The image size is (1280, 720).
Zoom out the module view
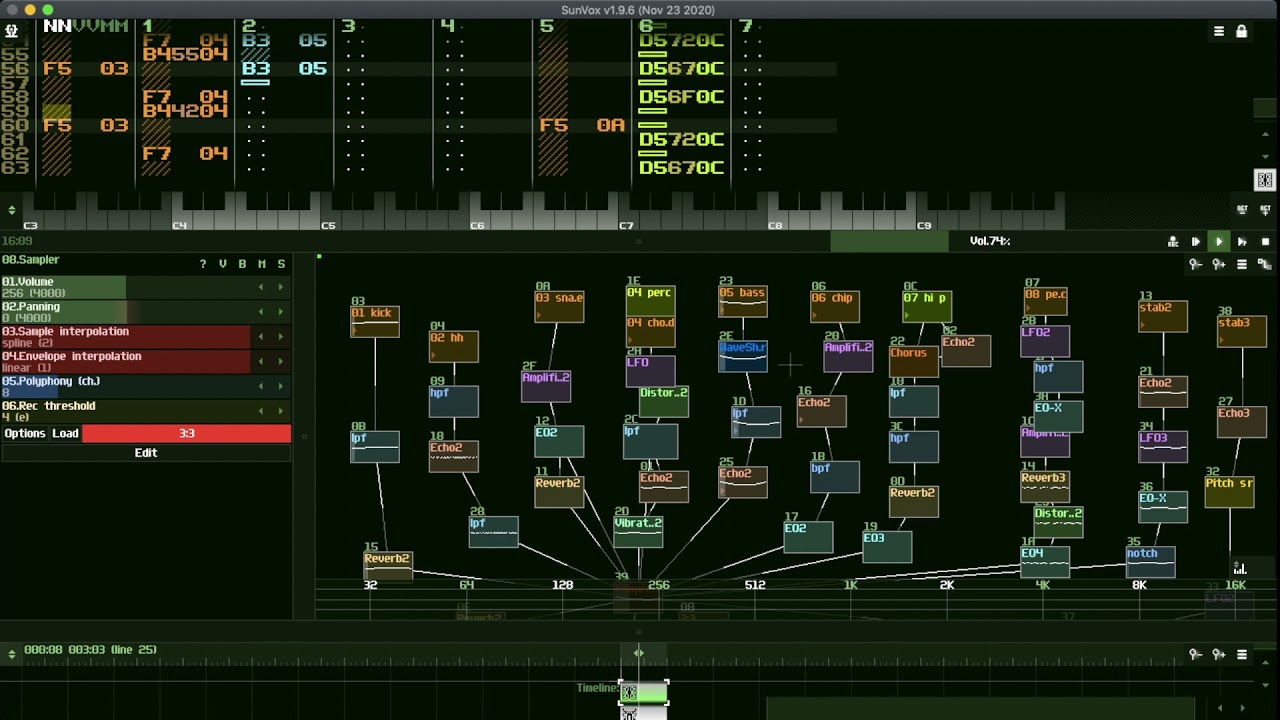coord(1195,264)
